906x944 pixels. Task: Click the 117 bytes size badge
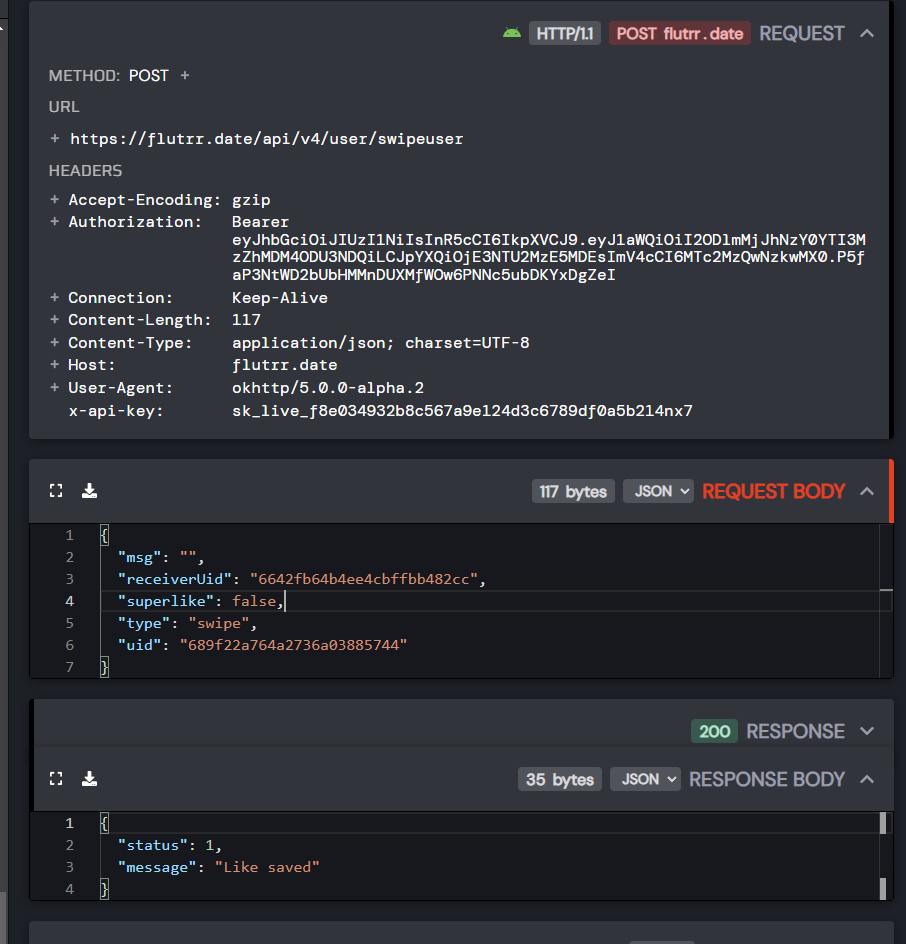click(x=573, y=491)
